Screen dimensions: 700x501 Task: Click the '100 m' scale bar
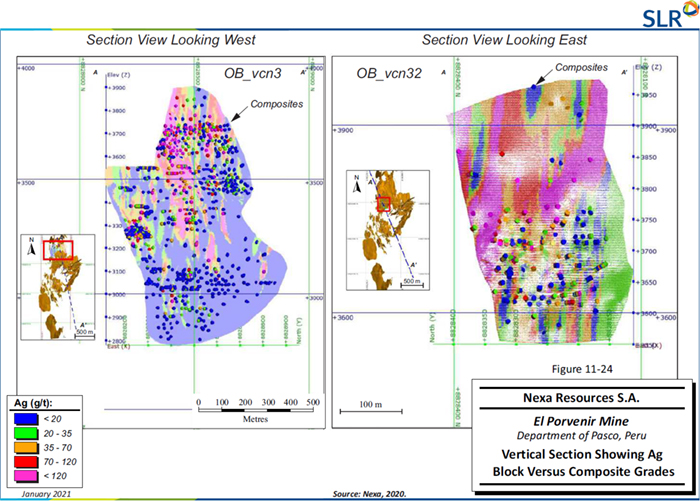coord(371,408)
